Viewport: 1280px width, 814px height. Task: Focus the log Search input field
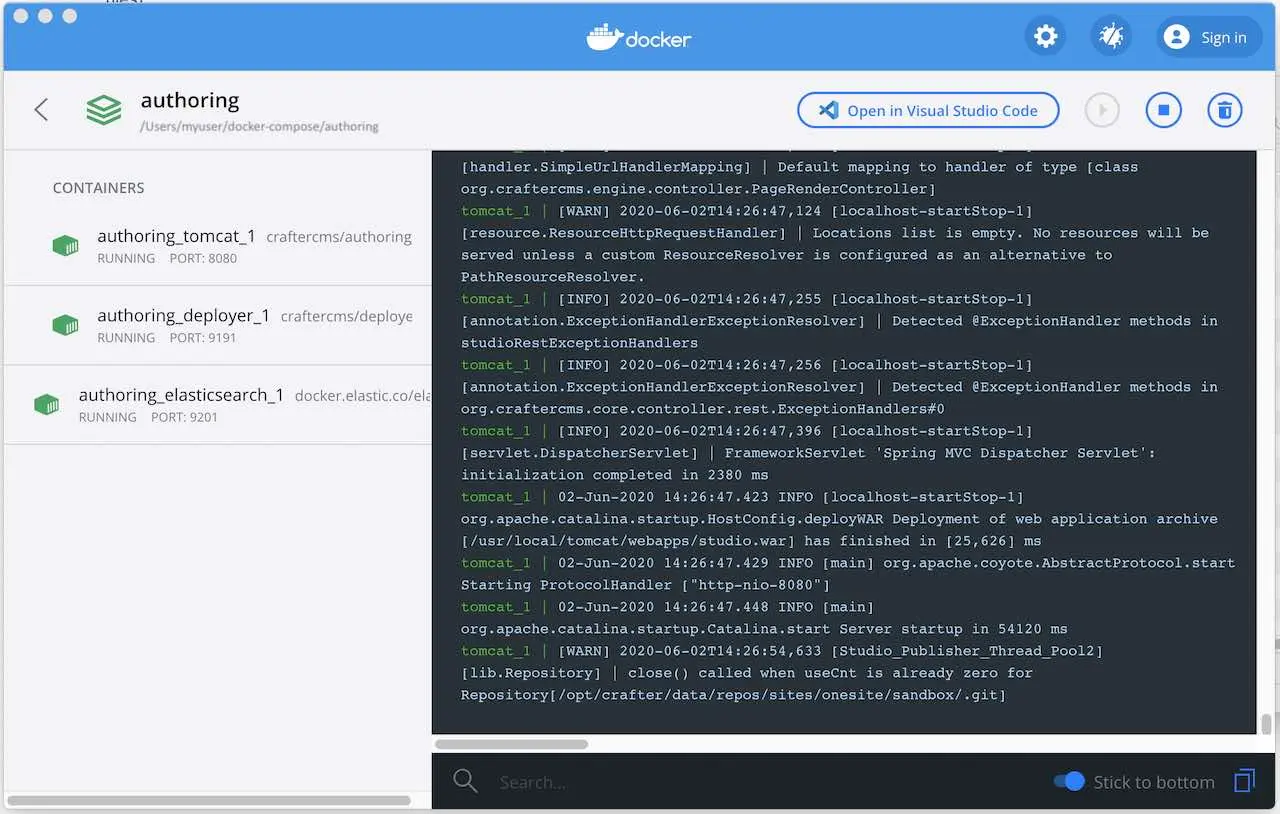point(765,782)
